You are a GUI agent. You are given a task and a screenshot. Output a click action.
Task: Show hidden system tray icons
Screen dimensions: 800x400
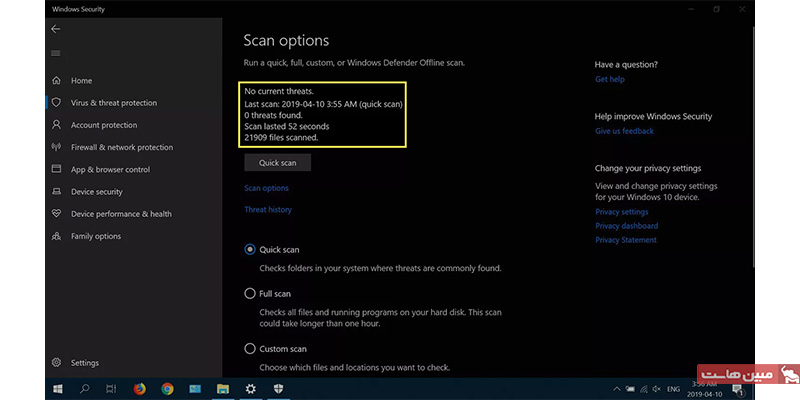click(x=616, y=389)
